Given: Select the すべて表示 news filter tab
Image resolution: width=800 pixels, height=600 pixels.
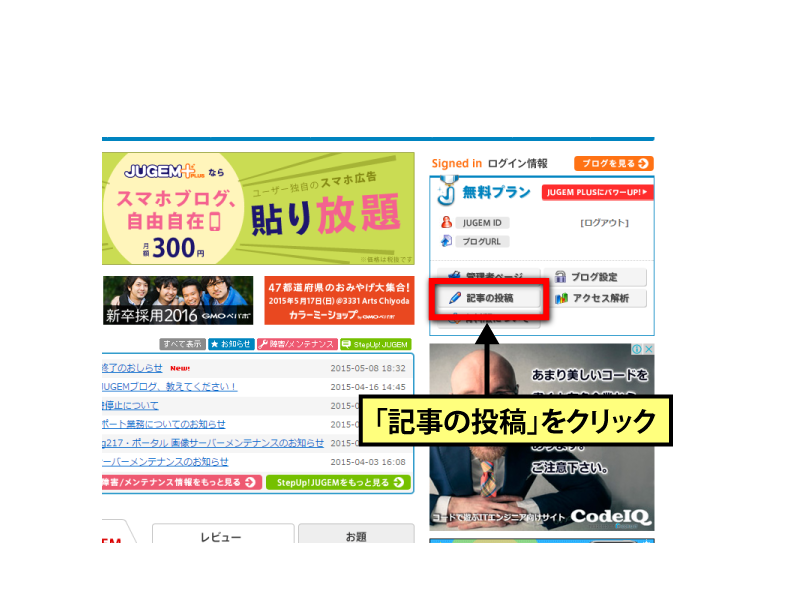Looking at the screenshot, I should pyautogui.click(x=182, y=344).
